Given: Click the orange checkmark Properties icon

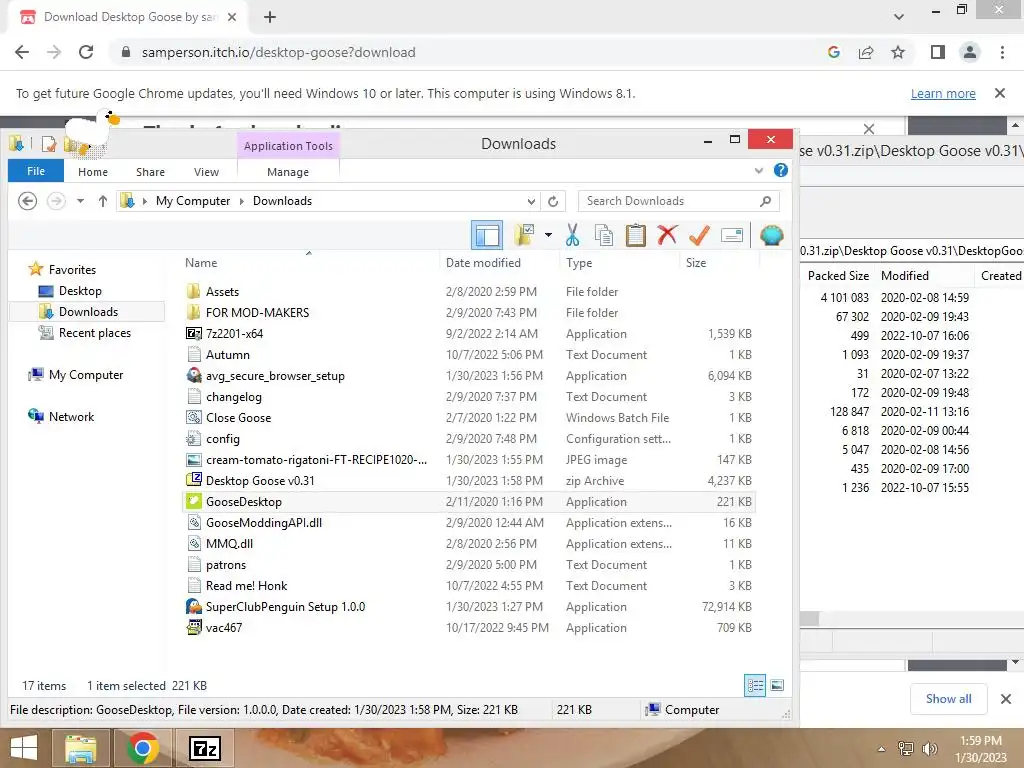Looking at the screenshot, I should (x=699, y=234).
